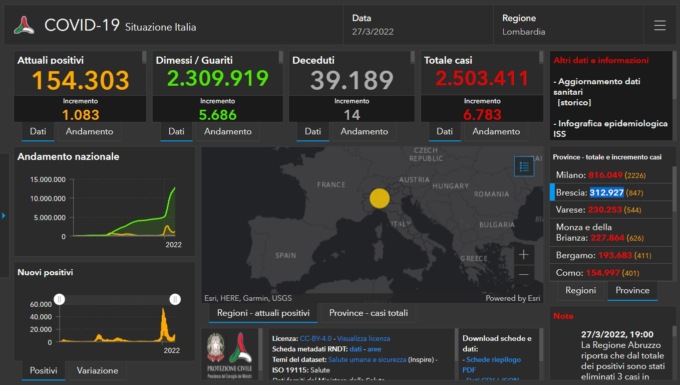Click the Attuali positivi card scrollbar

pyautogui.click(x=144, y=58)
